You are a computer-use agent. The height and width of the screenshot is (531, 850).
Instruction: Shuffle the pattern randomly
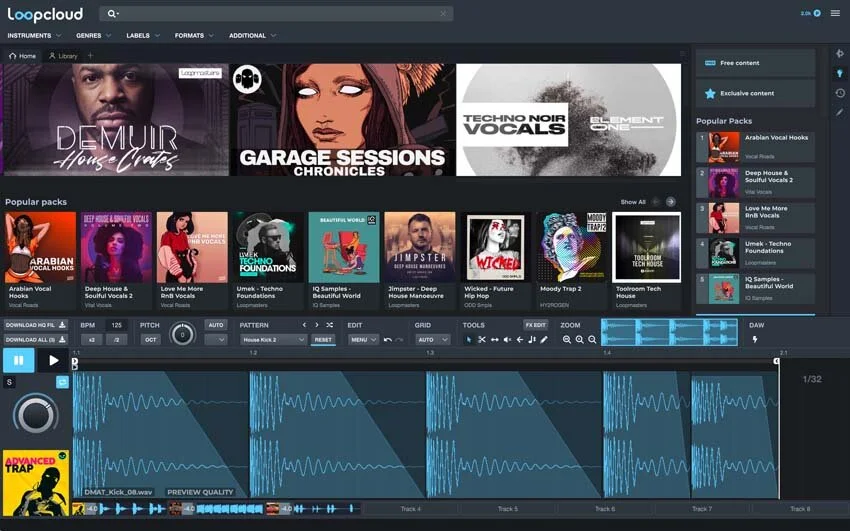coord(330,325)
